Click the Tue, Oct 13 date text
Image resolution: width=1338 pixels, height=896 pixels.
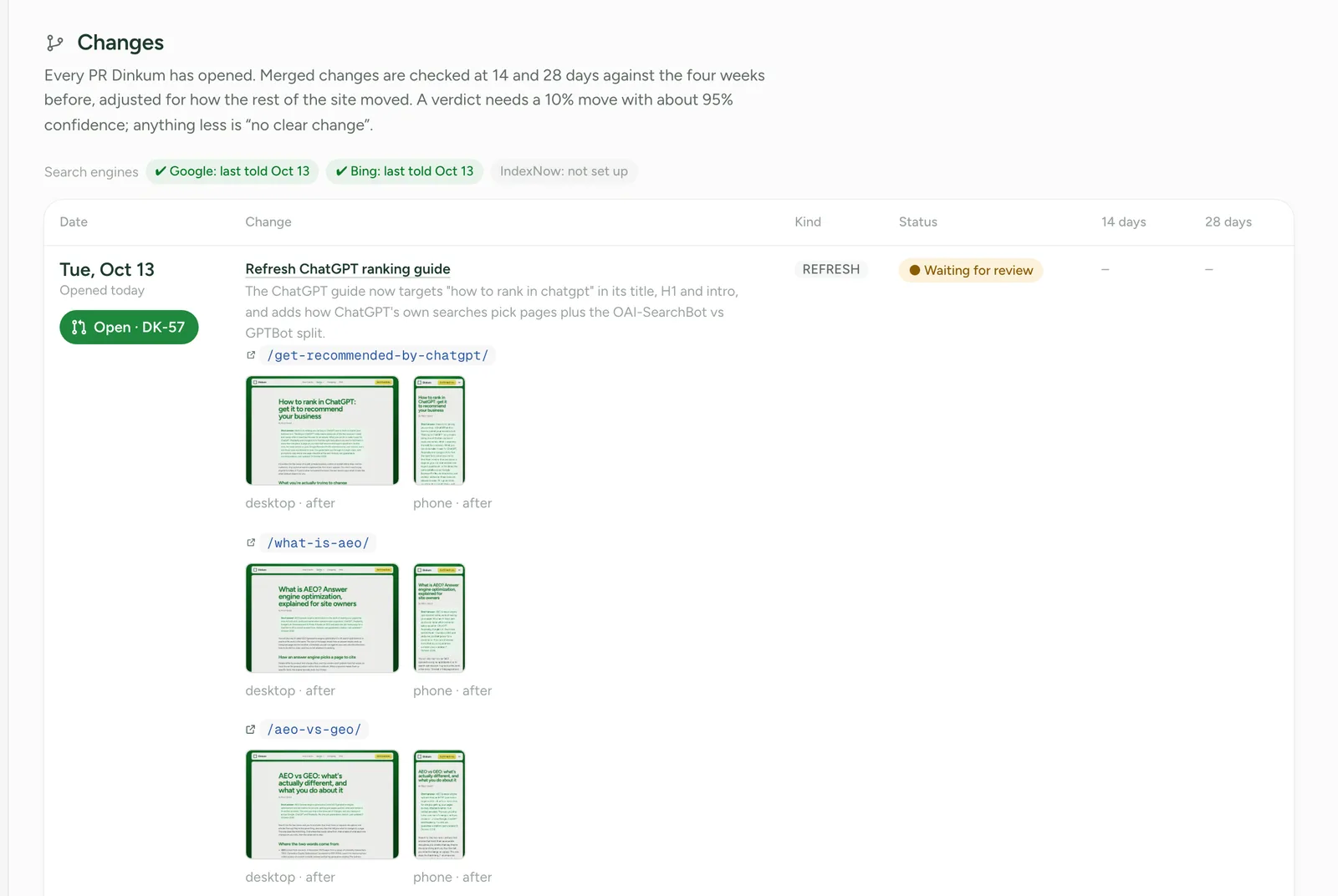click(107, 269)
